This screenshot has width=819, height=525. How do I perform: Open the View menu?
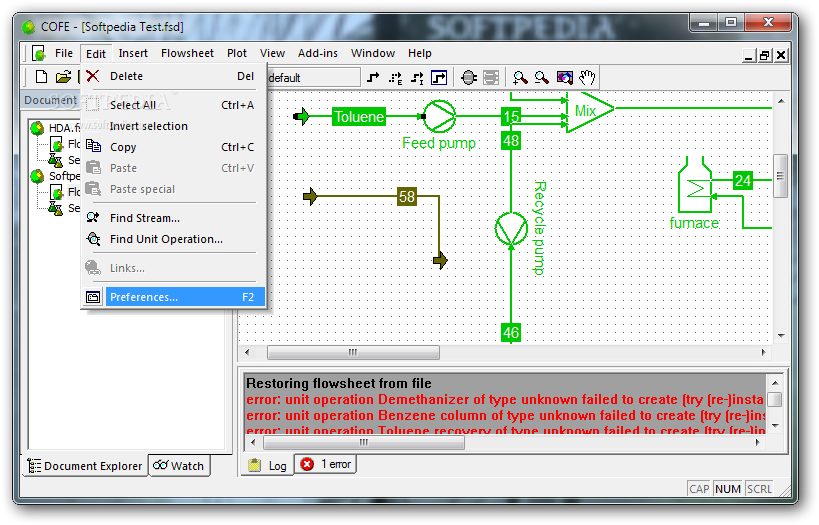pyautogui.click(x=272, y=53)
